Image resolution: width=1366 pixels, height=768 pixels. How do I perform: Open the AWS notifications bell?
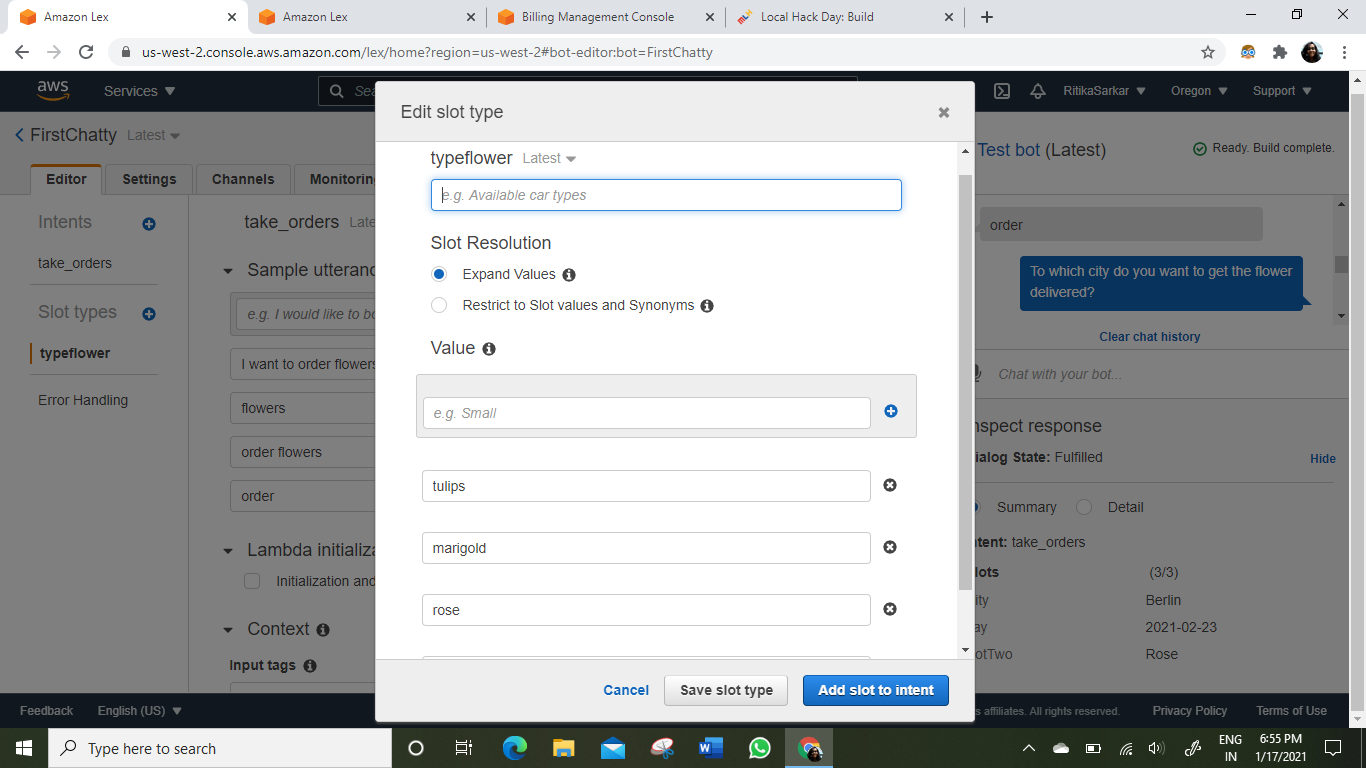[x=1038, y=91]
